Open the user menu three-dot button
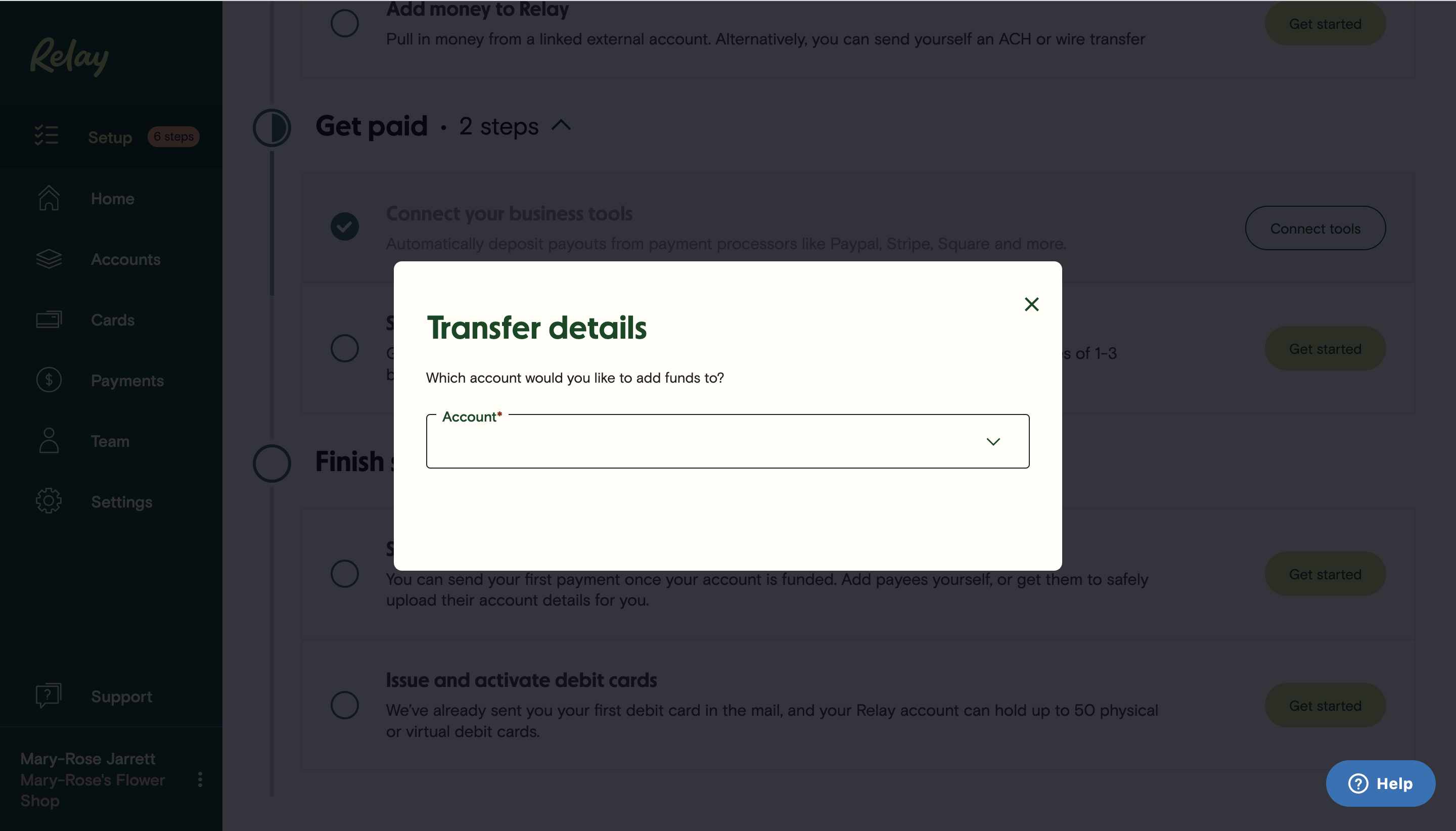Viewport: 1456px width, 831px height. pyautogui.click(x=200, y=779)
